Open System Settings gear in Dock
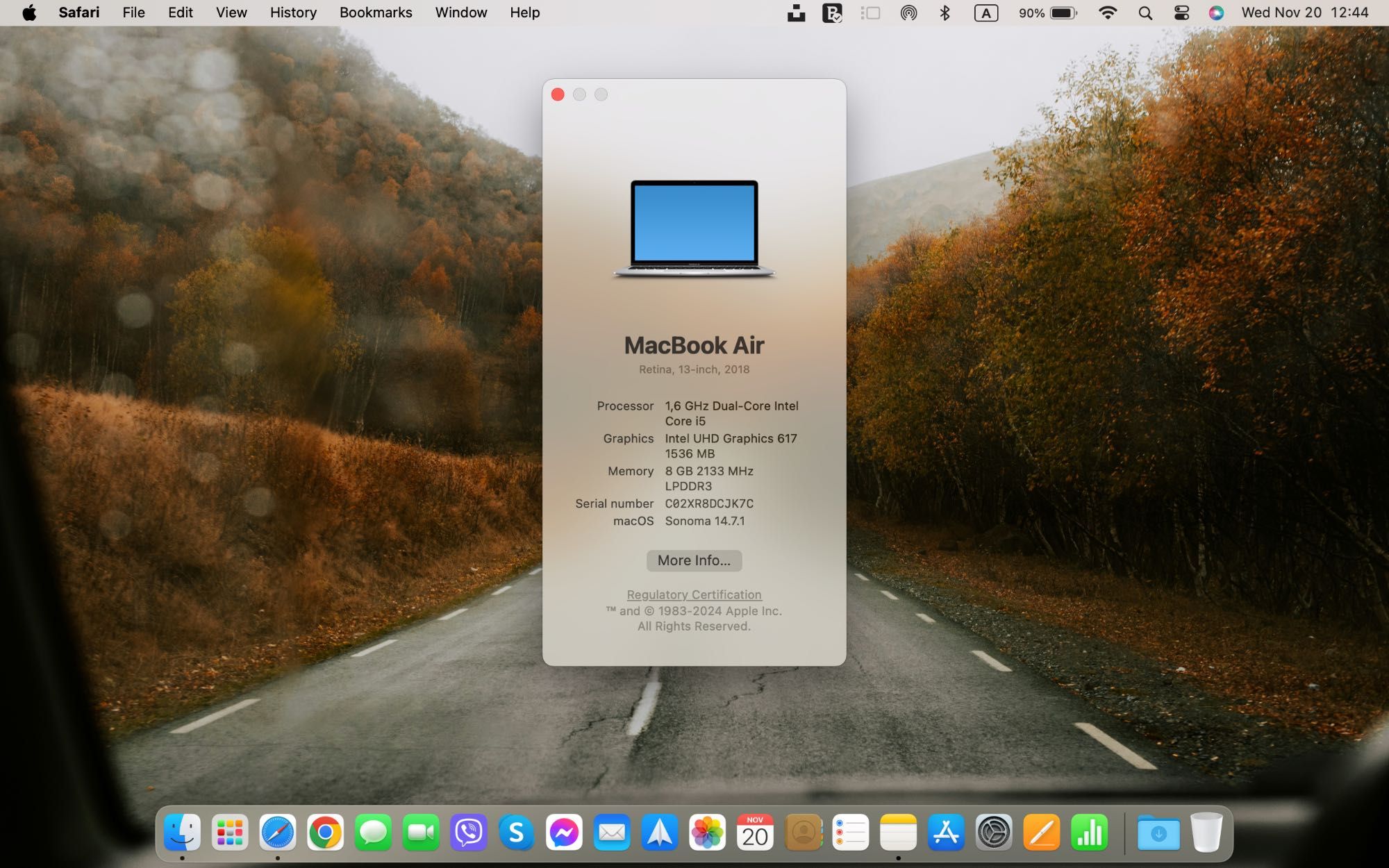Image resolution: width=1389 pixels, height=868 pixels. tap(994, 832)
